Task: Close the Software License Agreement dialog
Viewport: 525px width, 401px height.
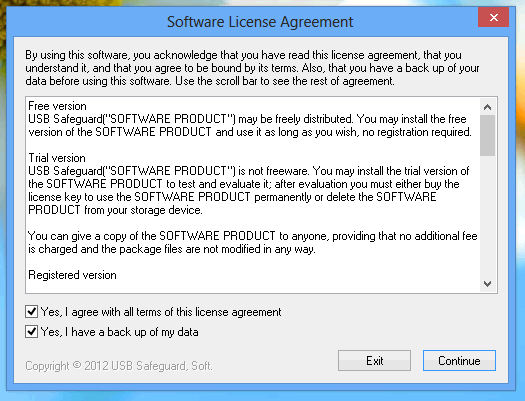Action: [x=493, y=17]
